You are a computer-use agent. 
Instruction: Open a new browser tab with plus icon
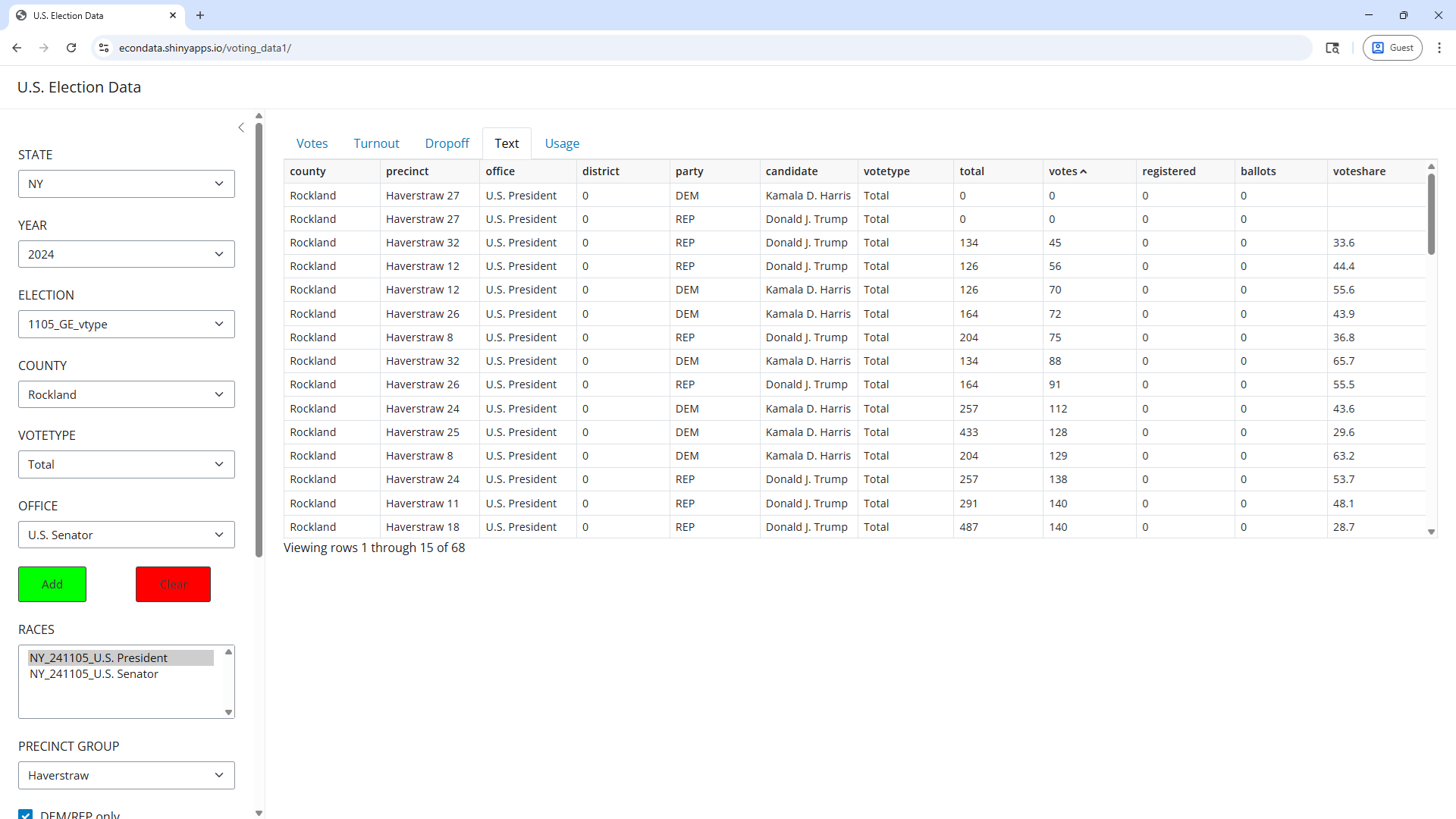point(200,15)
